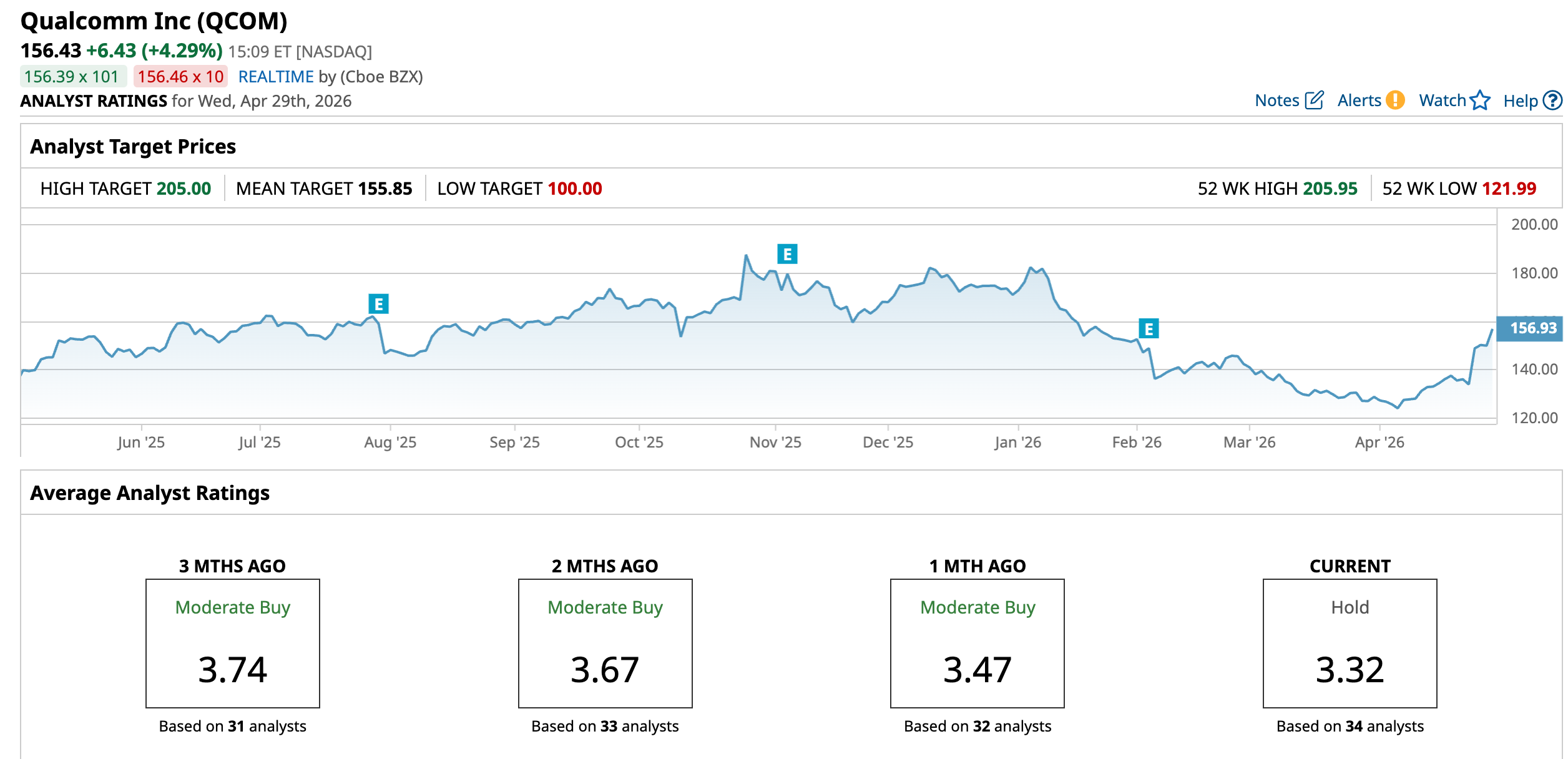
Task: Click the Notes link text
Action: coord(1276,100)
